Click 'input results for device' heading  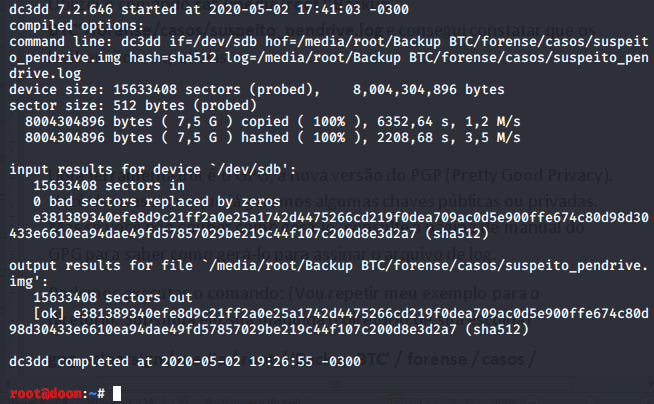click(112, 170)
